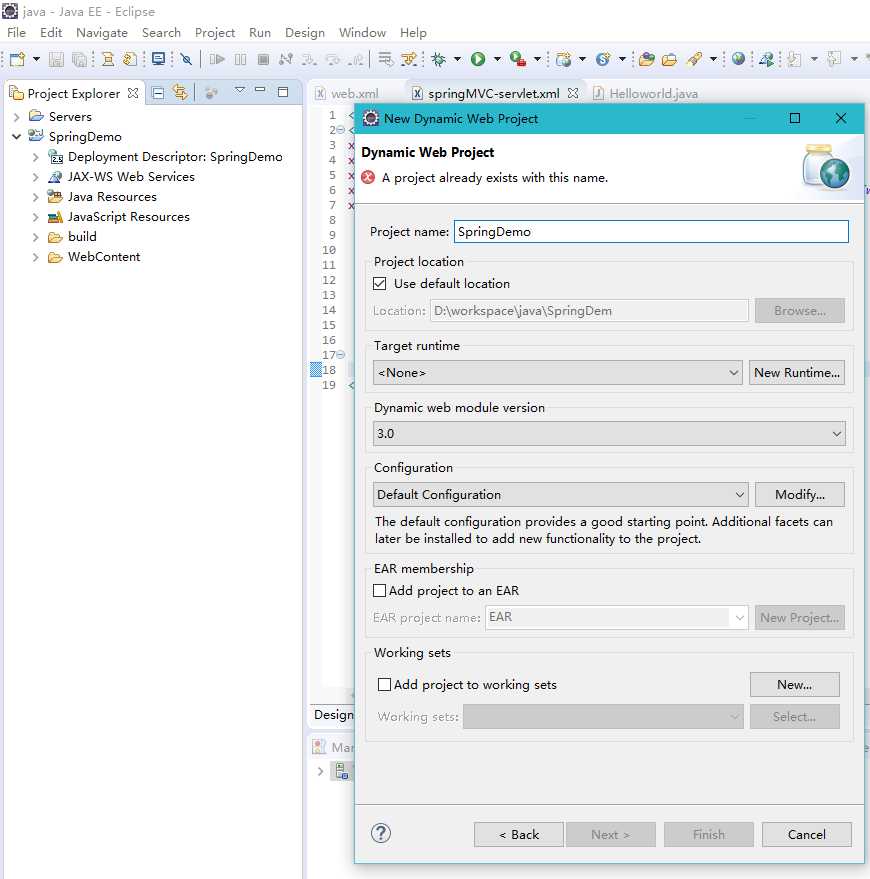Click the Modify... configuration button
This screenshot has height=879, width=870.
[x=799, y=494]
